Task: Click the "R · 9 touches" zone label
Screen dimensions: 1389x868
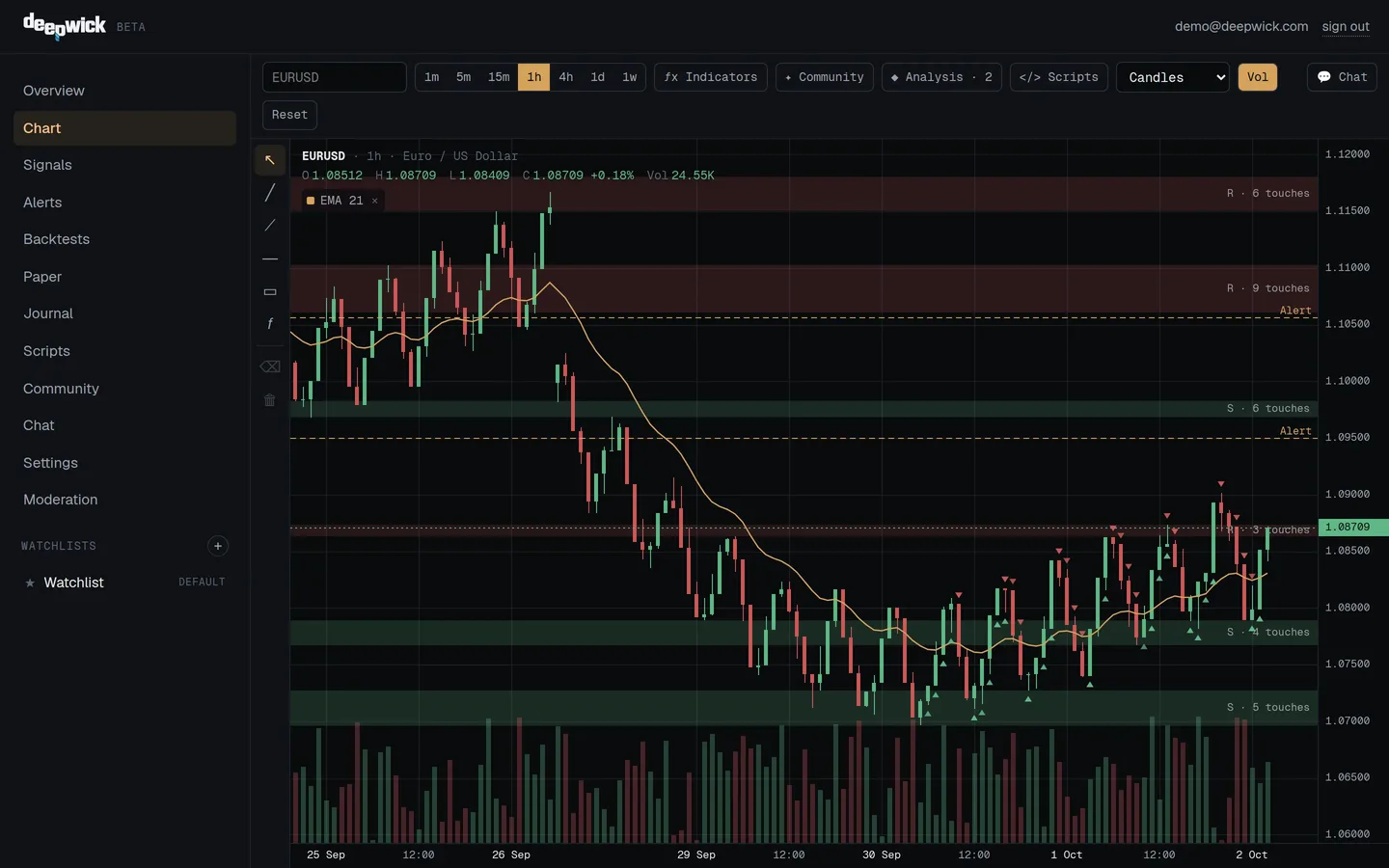Action: (1268, 288)
